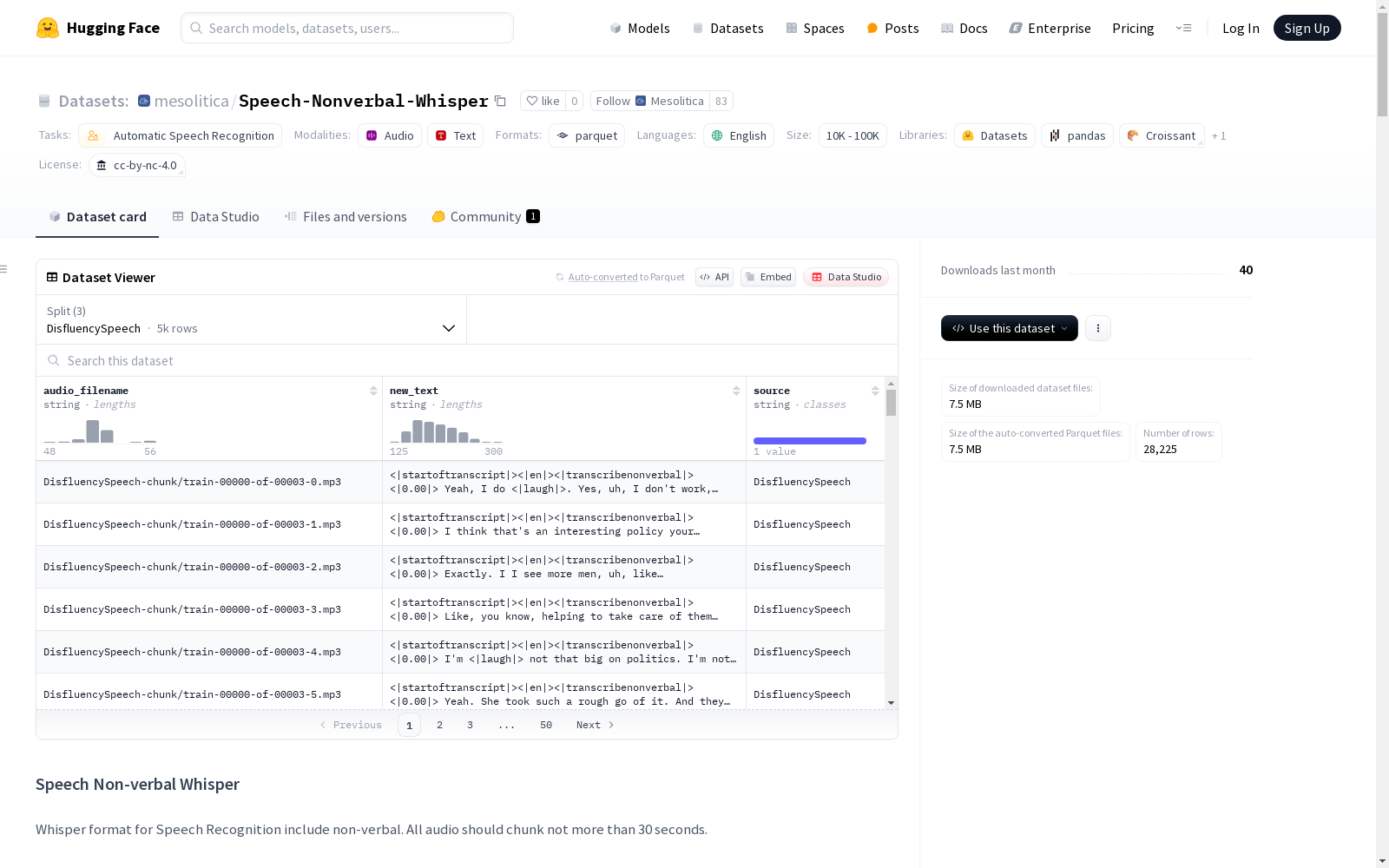The height and width of the screenshot is (868, 1389).
Task: Open the Pricing page link
Action: pos(1133,28)
